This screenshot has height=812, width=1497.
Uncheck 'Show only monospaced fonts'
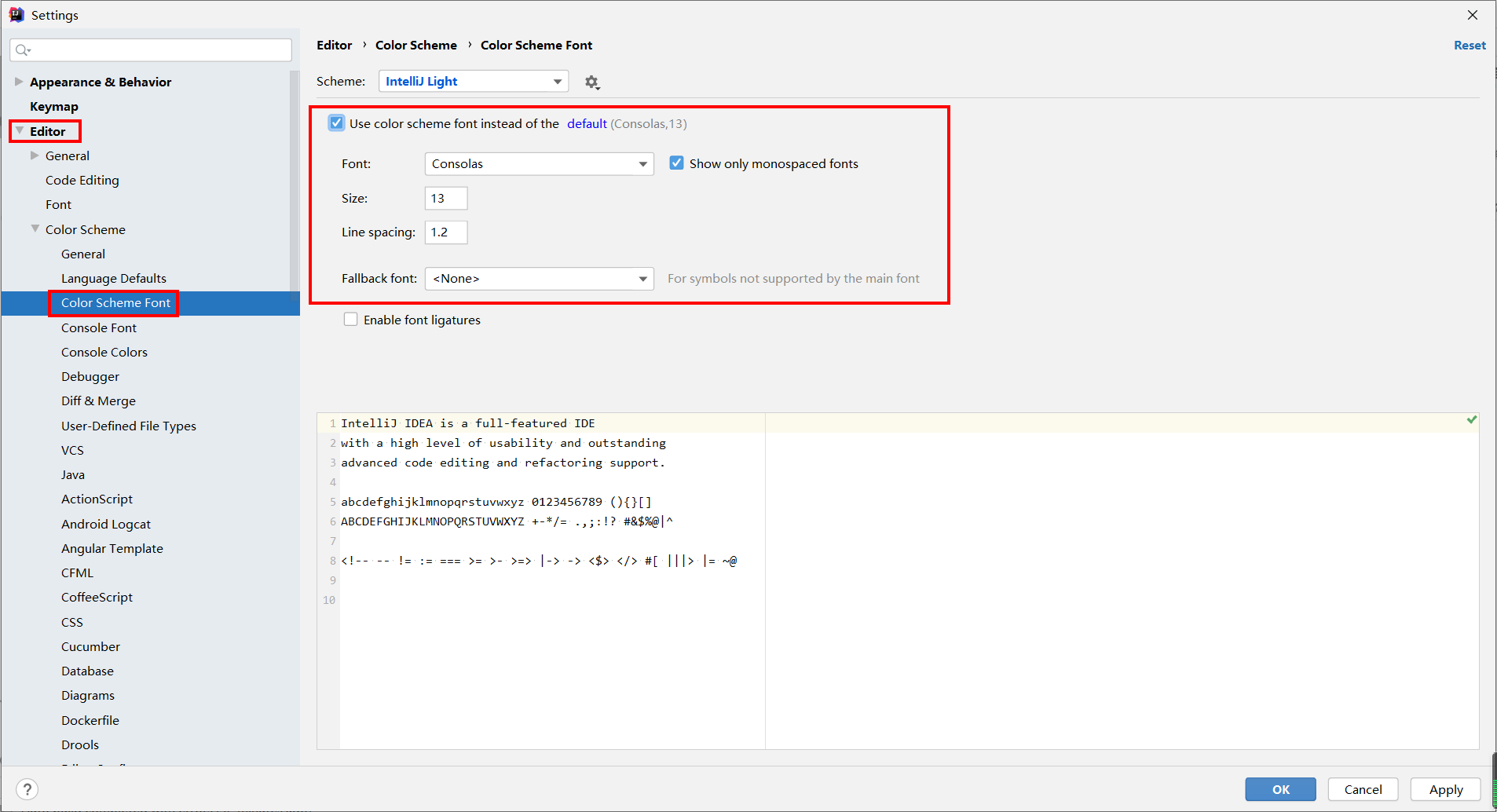pos(676,163)
